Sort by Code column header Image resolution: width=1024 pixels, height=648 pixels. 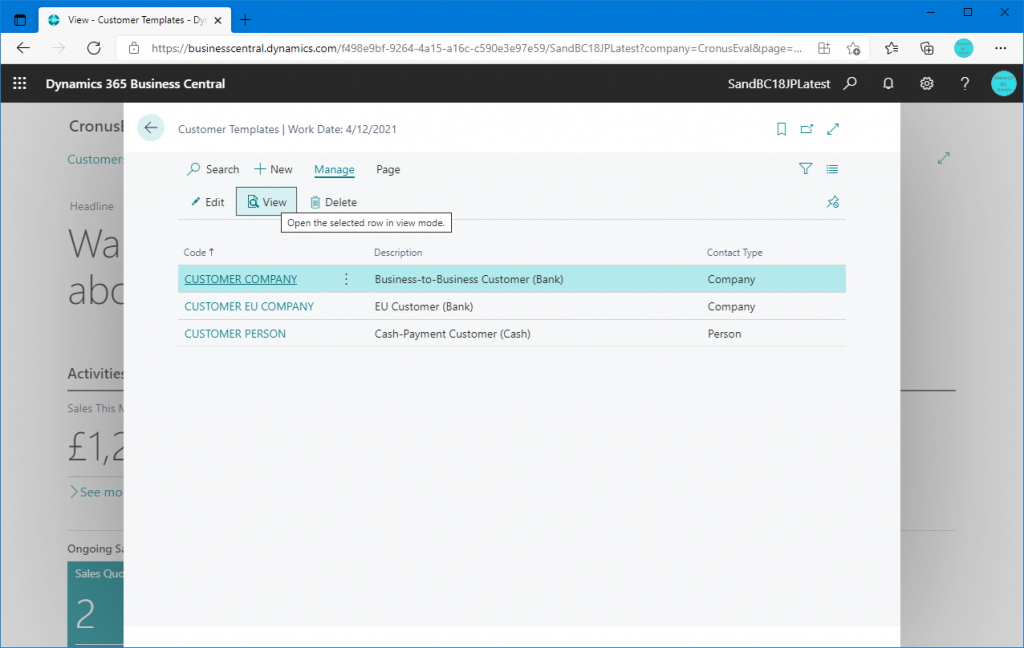point(199,252)
